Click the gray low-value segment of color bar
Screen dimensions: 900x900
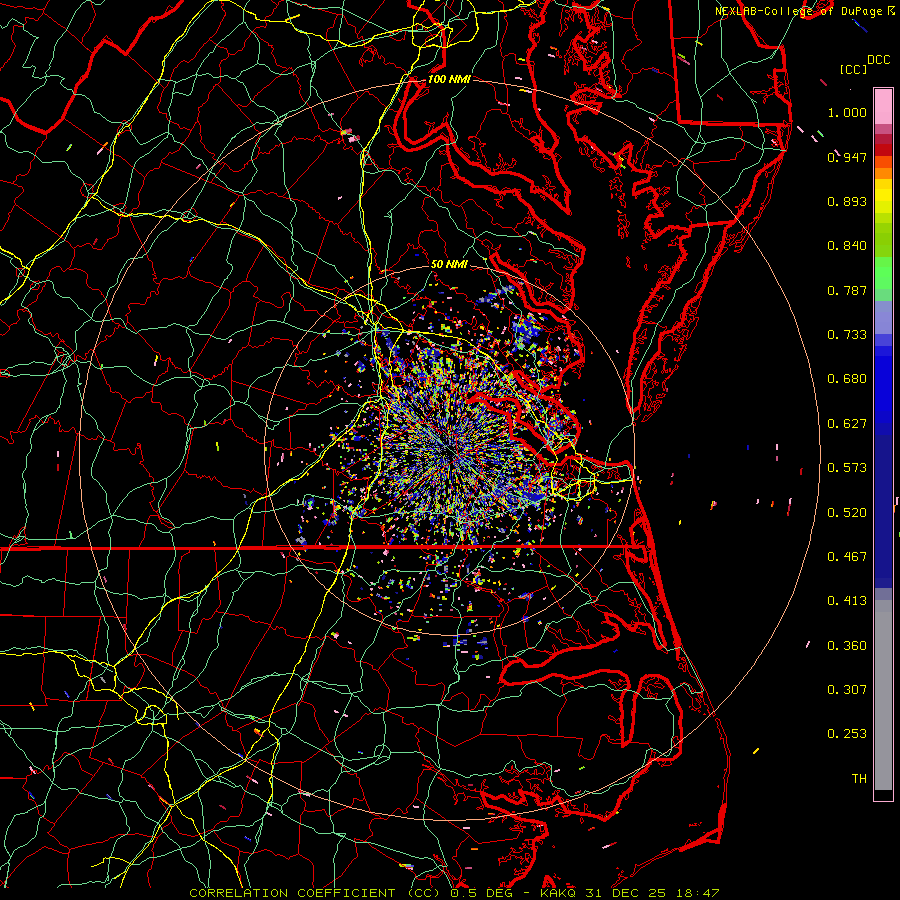883,695
